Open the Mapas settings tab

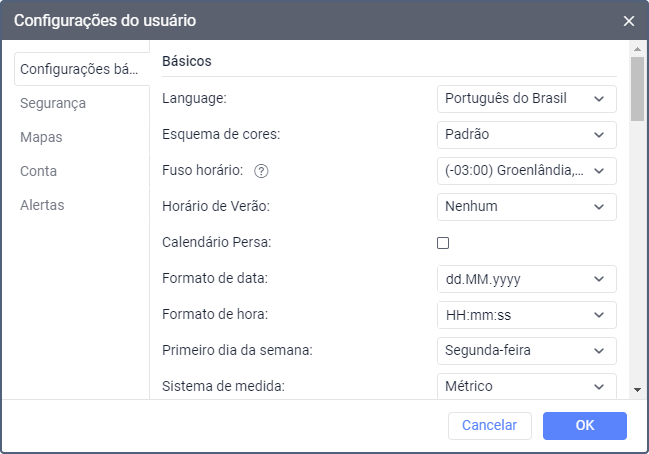click(41, 137)
